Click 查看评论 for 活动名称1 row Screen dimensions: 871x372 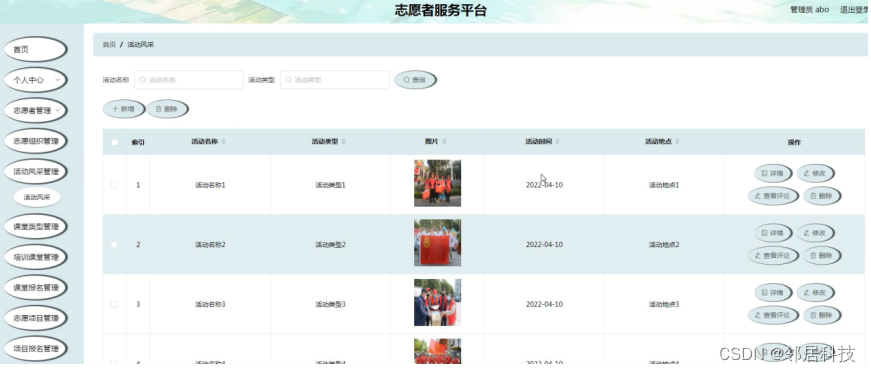point(773,195)
